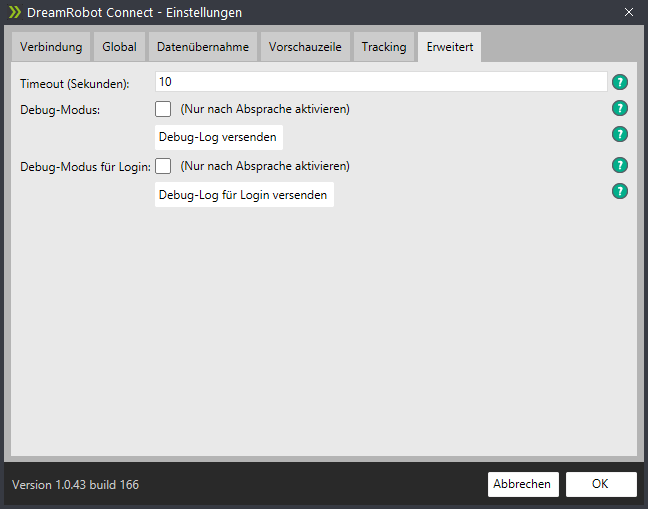Show help for Debug-Log für Login versenden
Image resolution: width=648 pixels, height=509 pixels.
click(x=619, y=191)
